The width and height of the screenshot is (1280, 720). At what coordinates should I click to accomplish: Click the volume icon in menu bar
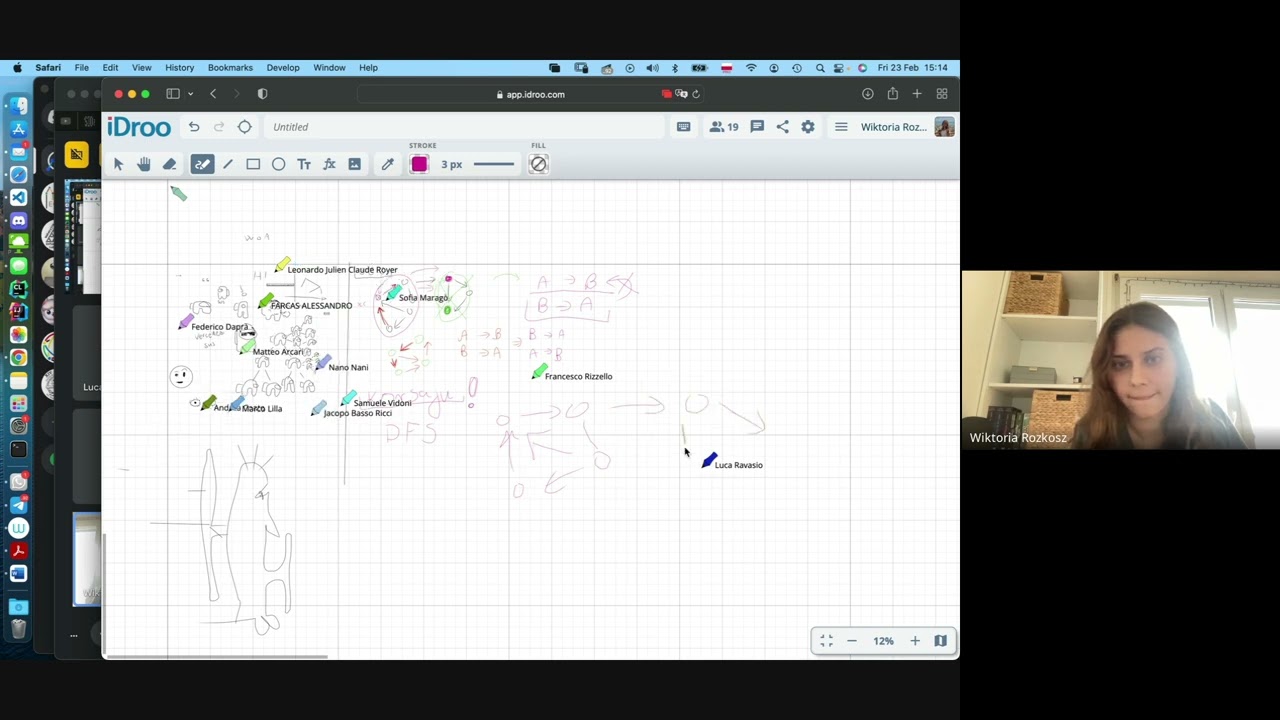pos(652,68)
